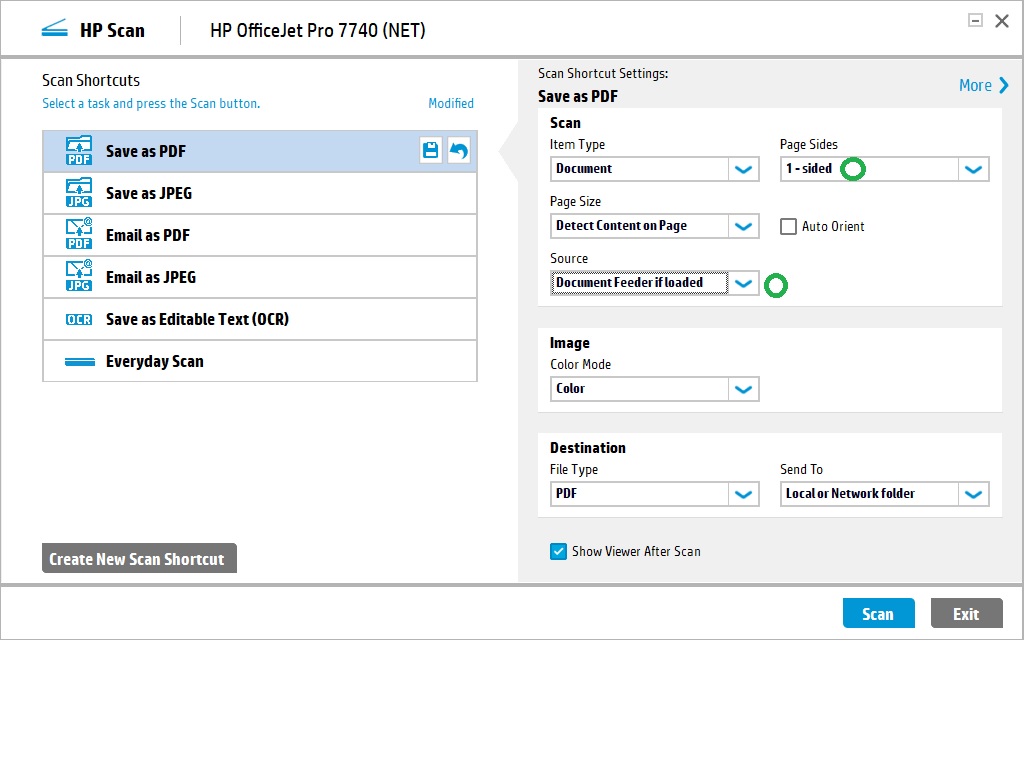Uncheck Show Viewer After Scan
The image size is (1024, 766).
(558, 551)
